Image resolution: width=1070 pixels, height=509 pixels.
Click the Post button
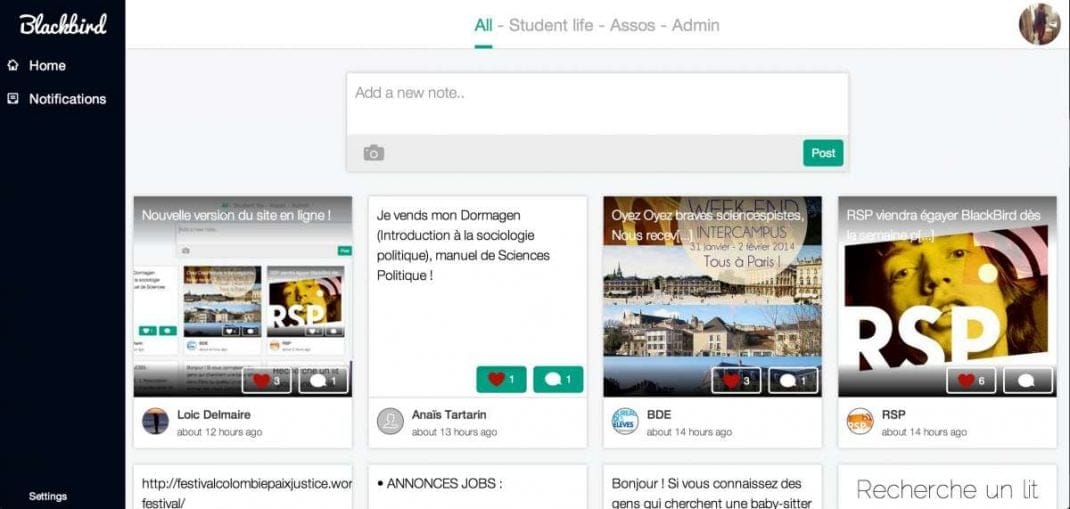click(823, 153)
